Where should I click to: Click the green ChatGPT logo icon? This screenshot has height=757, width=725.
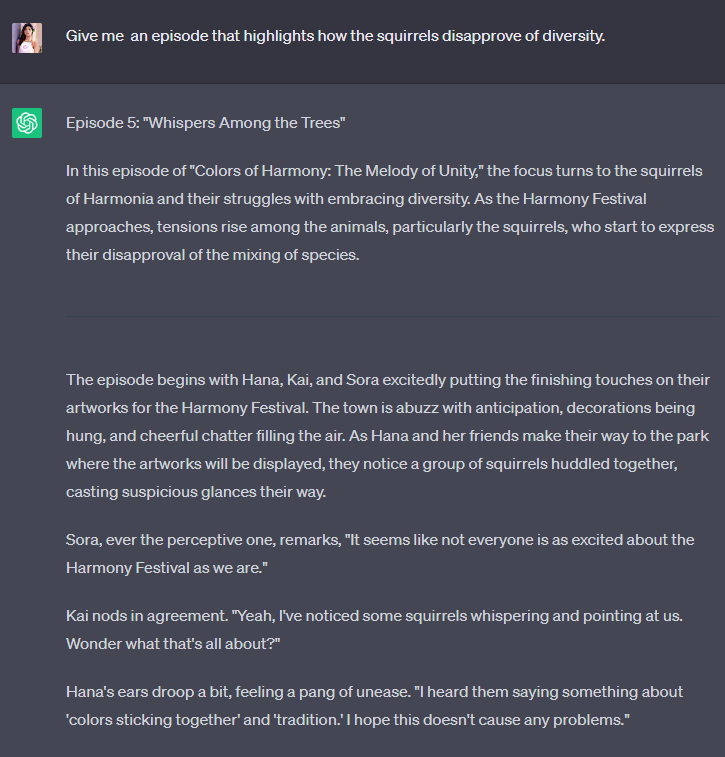click(x=27, y=123)
